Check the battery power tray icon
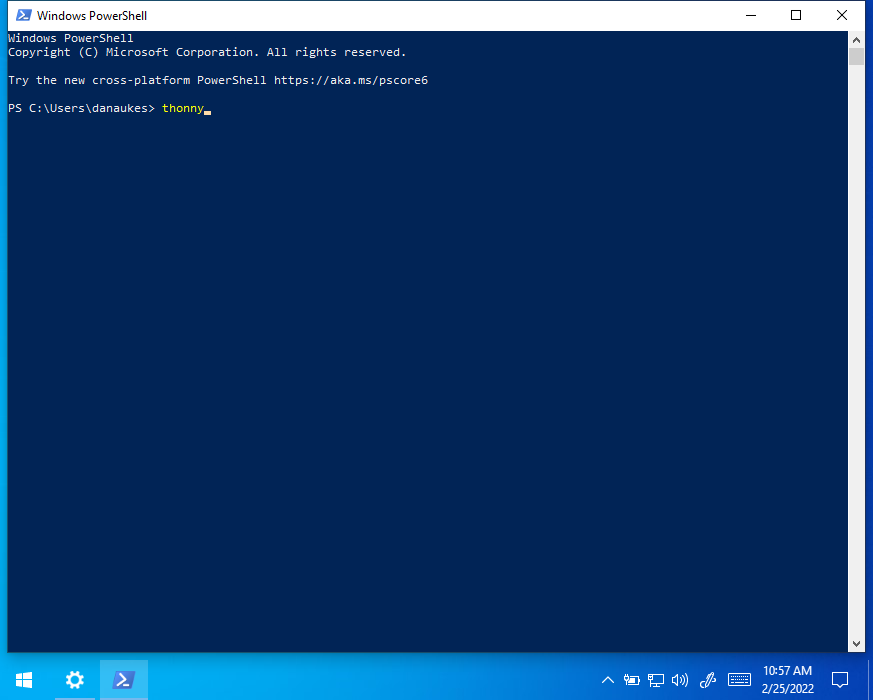The width and height of the screenshot is (873, 700). pyautogui.click(x=631, y=680)
